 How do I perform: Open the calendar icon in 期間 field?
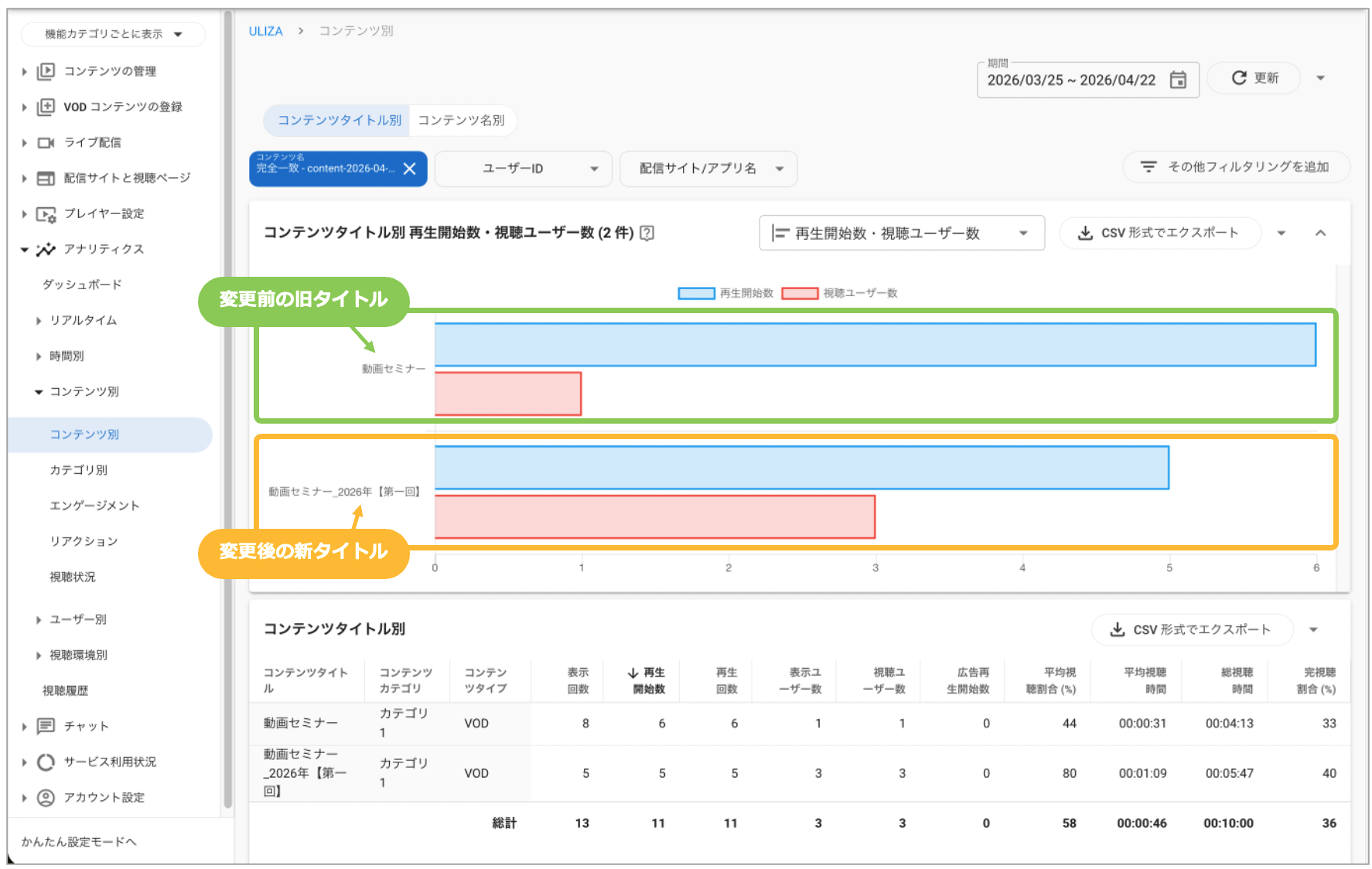point(1177,80)
